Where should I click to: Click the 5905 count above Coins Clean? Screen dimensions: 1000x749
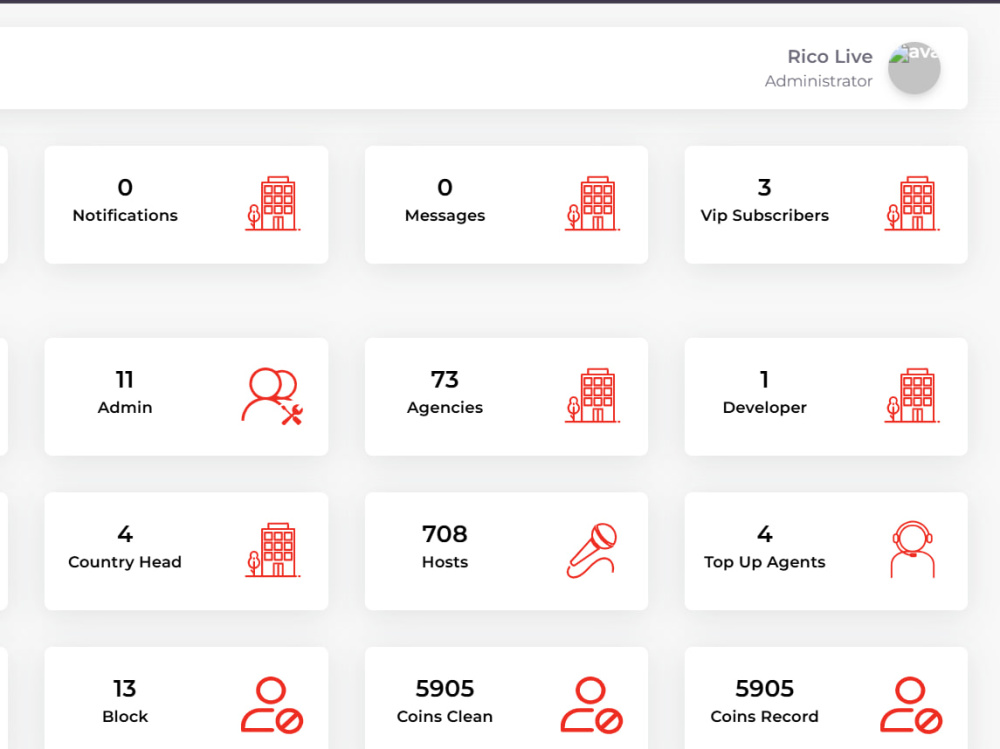[x=445, y=688]
